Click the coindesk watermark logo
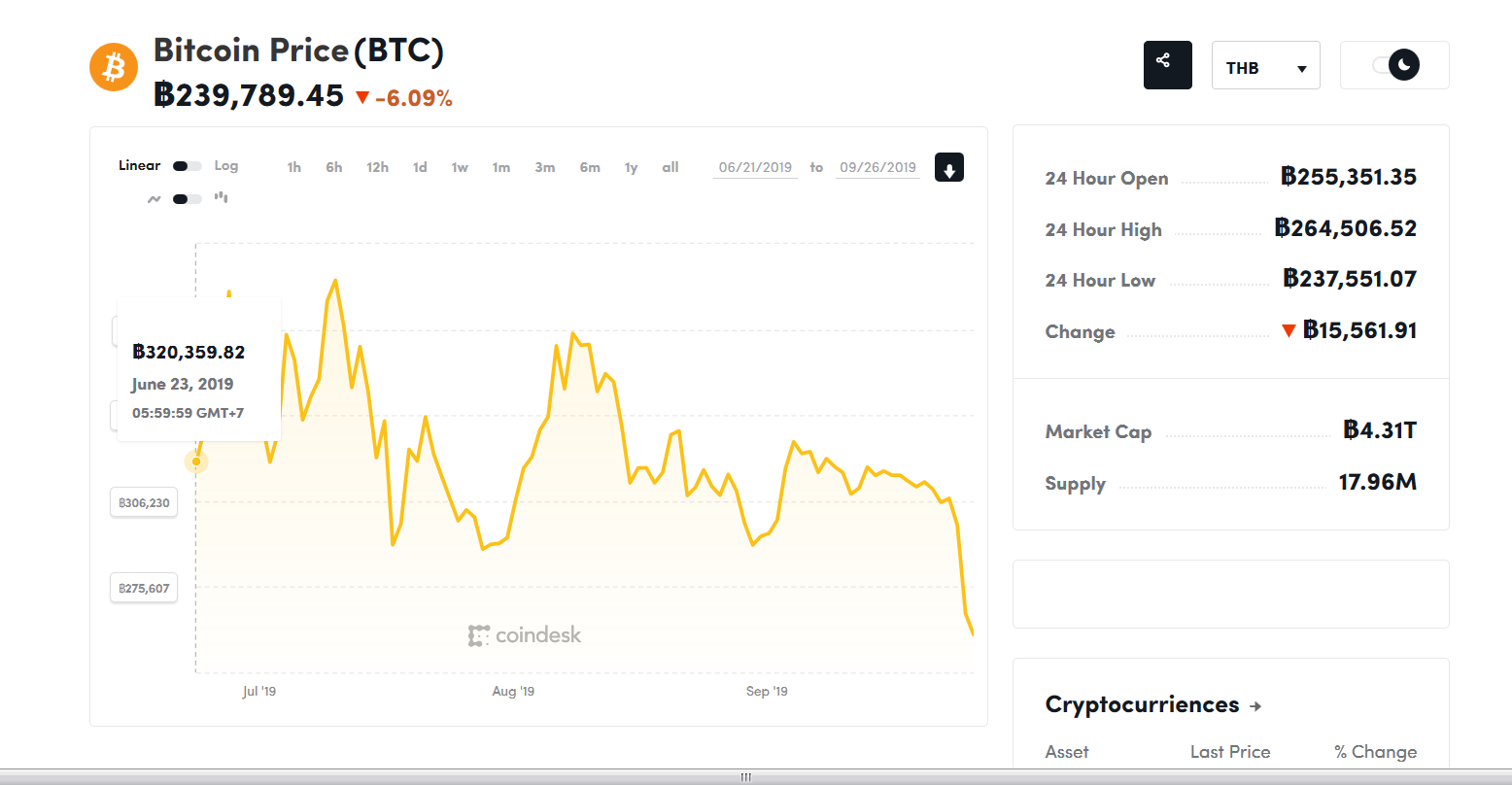This screenshot has height=785, width=1512. point(525,635)
